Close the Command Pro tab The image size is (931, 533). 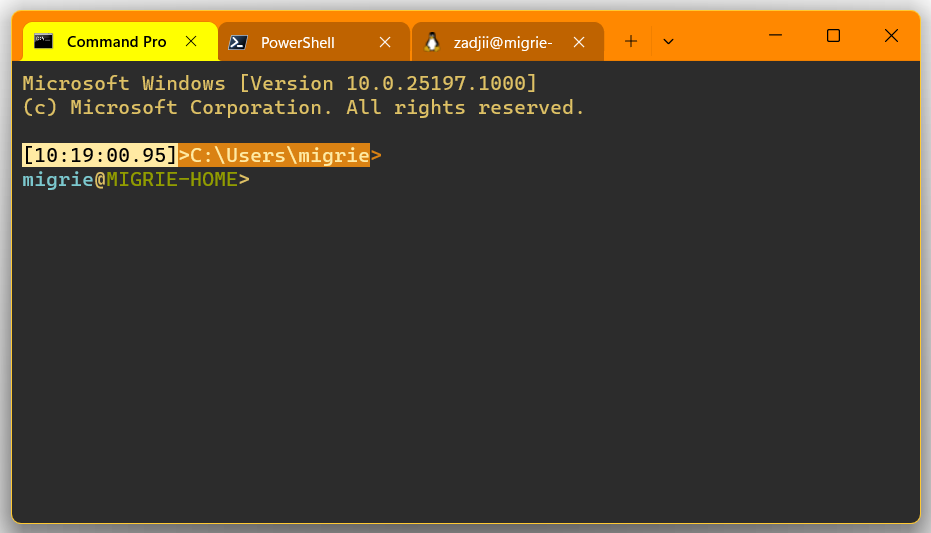point(191,42)
